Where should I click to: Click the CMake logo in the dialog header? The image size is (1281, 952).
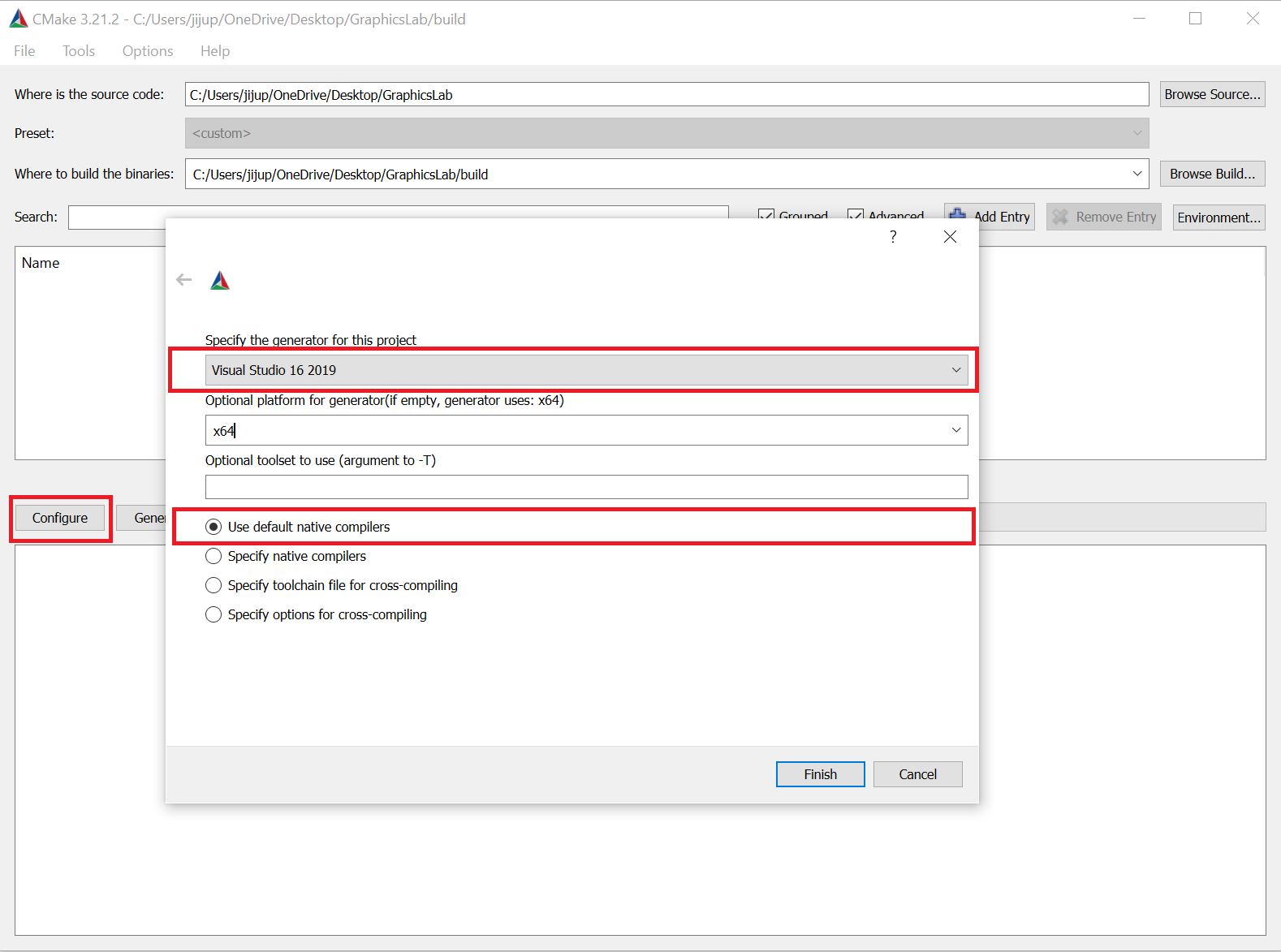point(220,281)
